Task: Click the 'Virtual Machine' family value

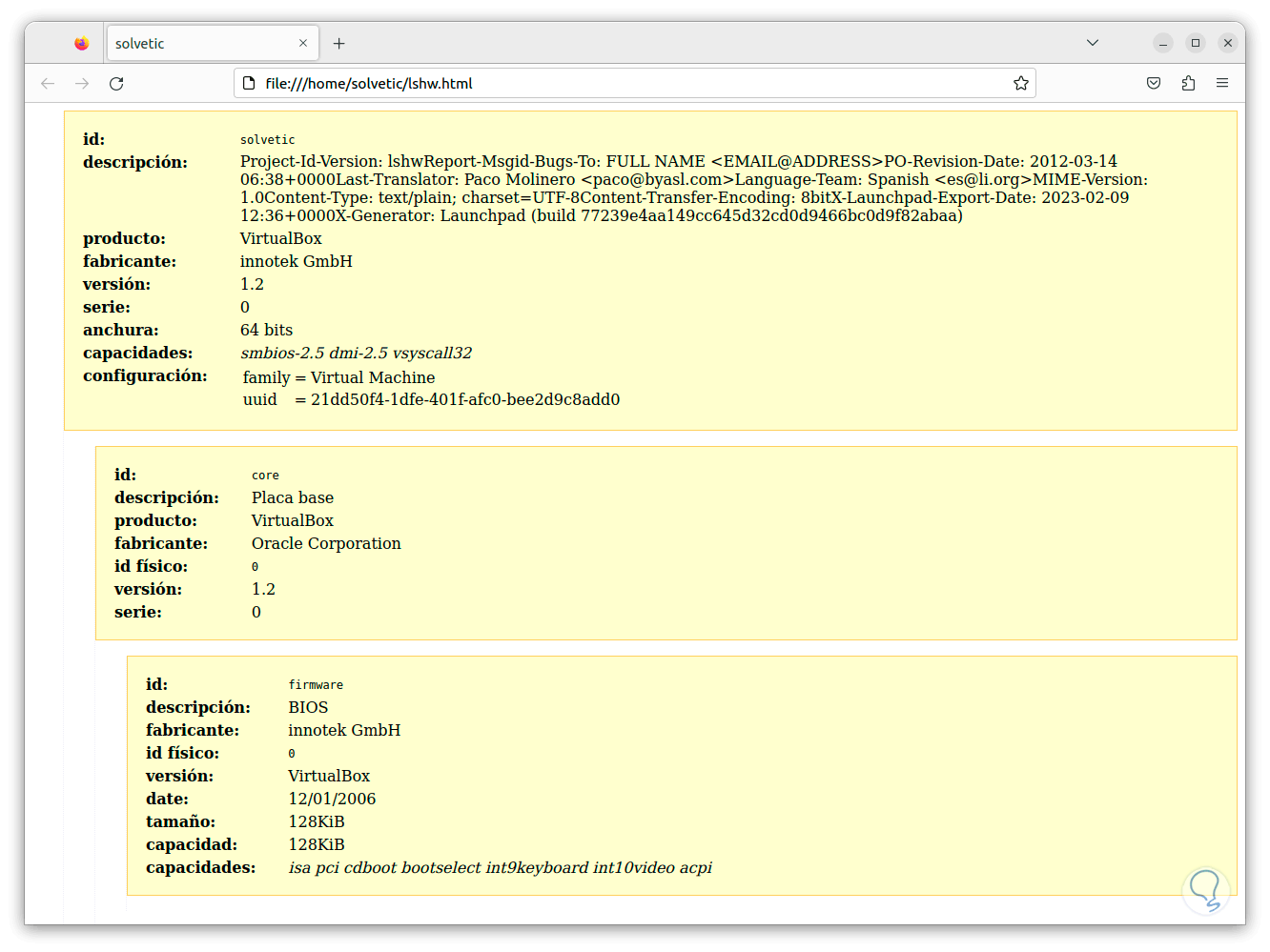Action: click(373, 377)
